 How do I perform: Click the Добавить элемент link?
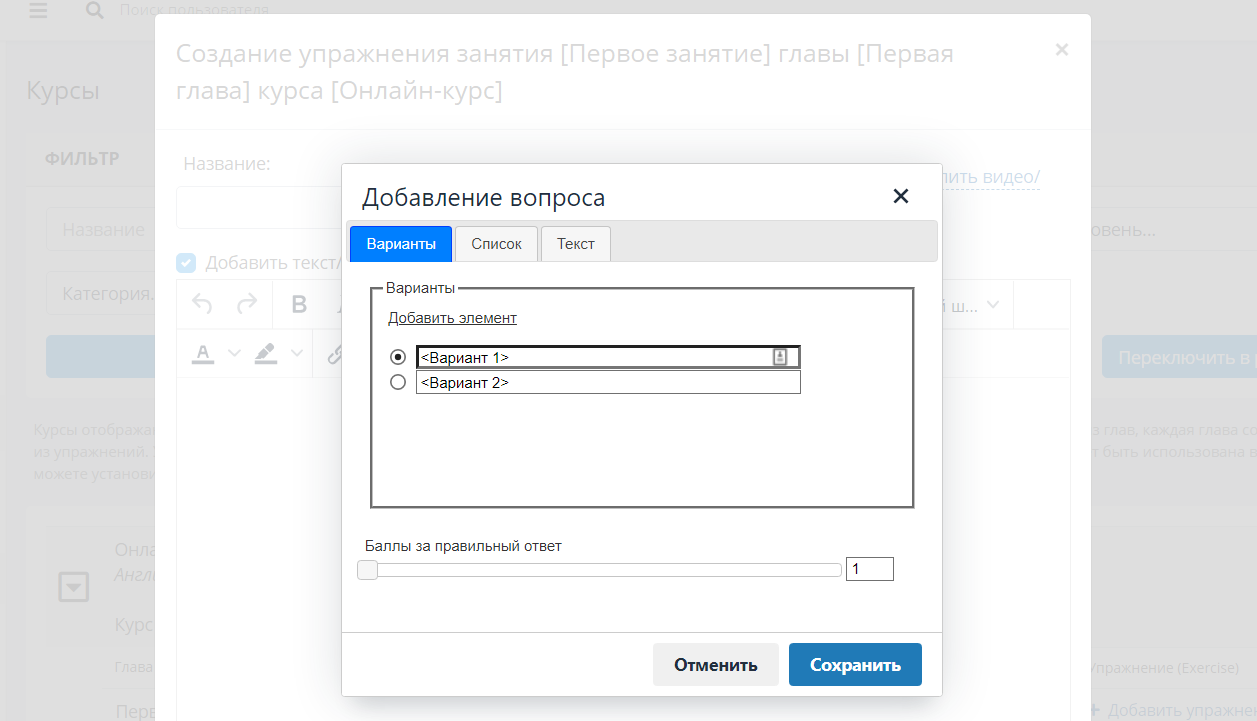coord(452,318)
